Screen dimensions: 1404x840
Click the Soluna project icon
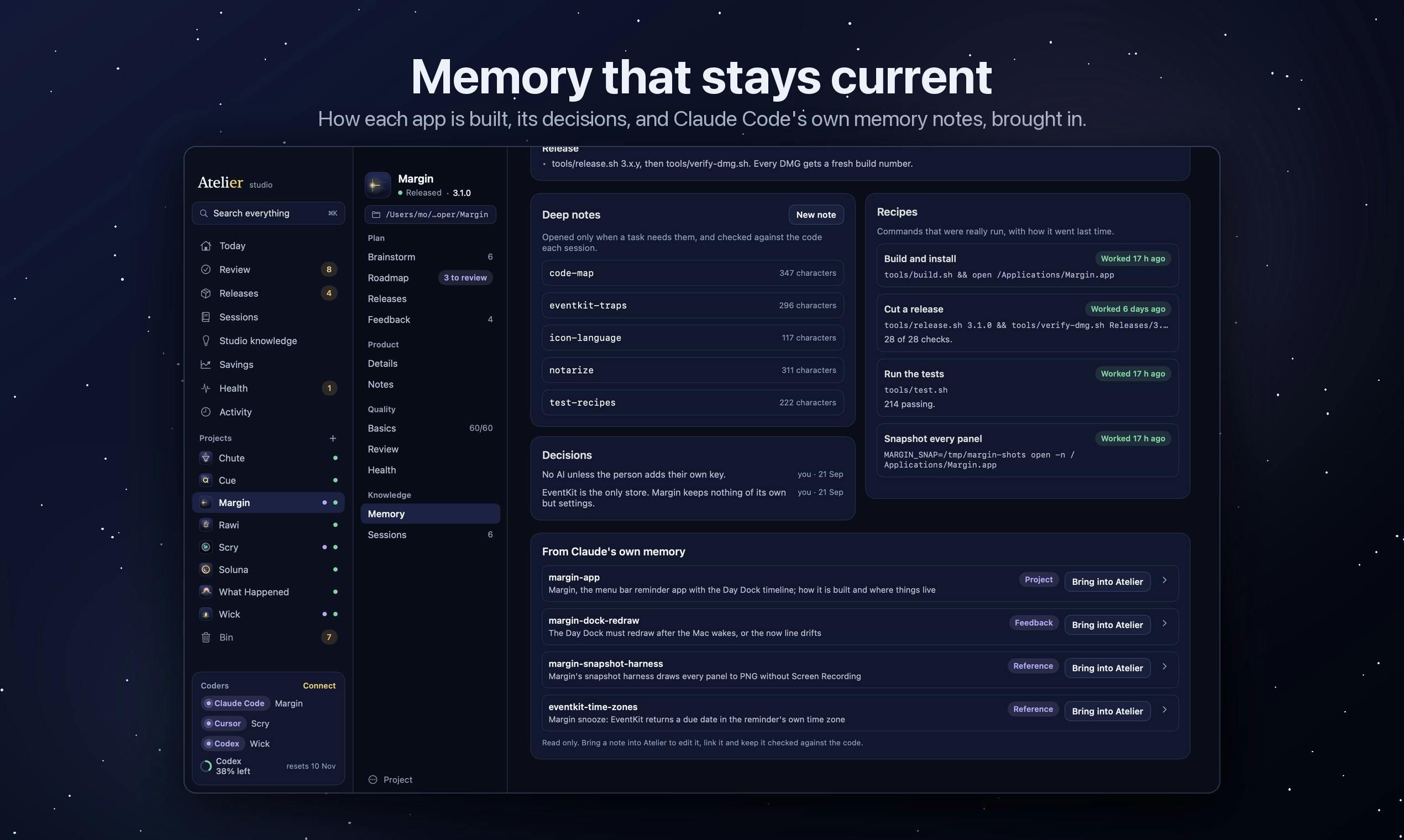tap(206, 569)
